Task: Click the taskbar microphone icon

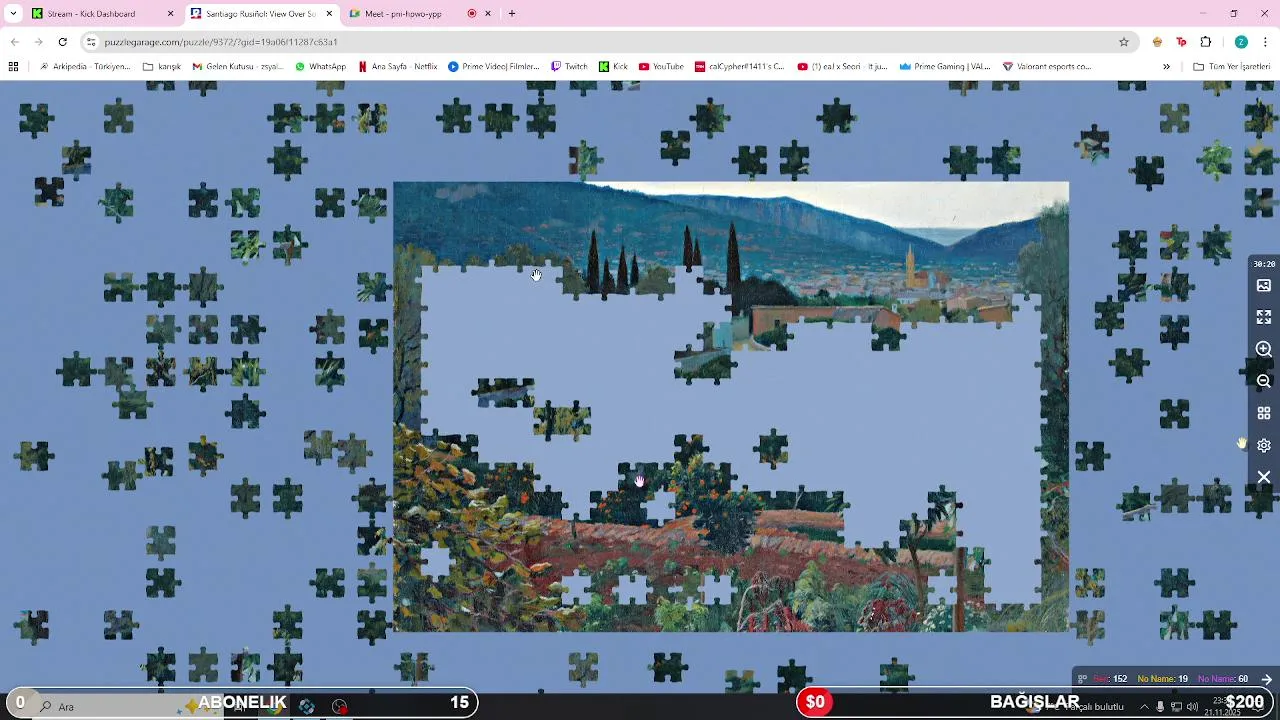Action: coord(1160,706)
